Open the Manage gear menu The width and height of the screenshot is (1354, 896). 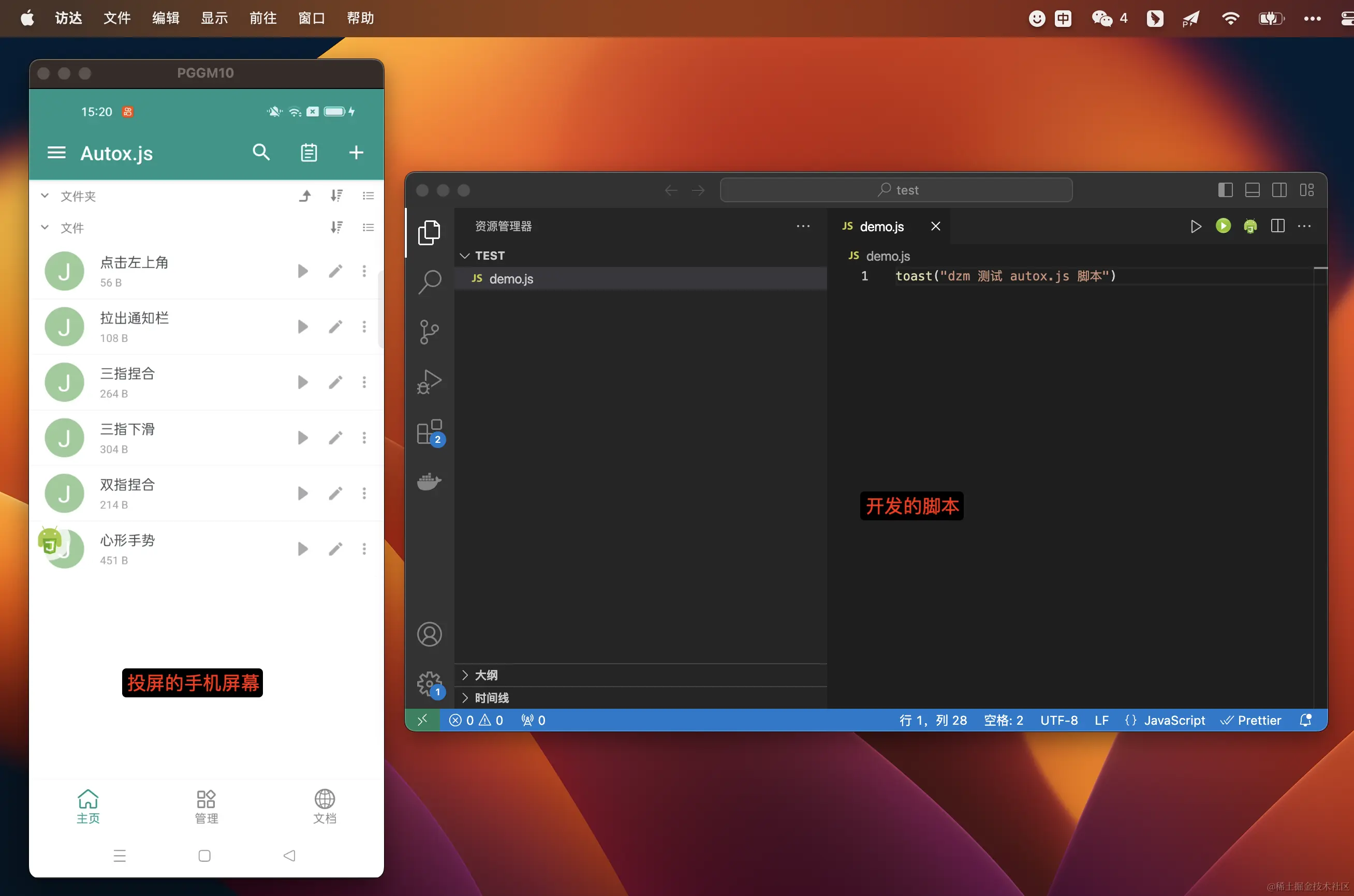point(429,683)
